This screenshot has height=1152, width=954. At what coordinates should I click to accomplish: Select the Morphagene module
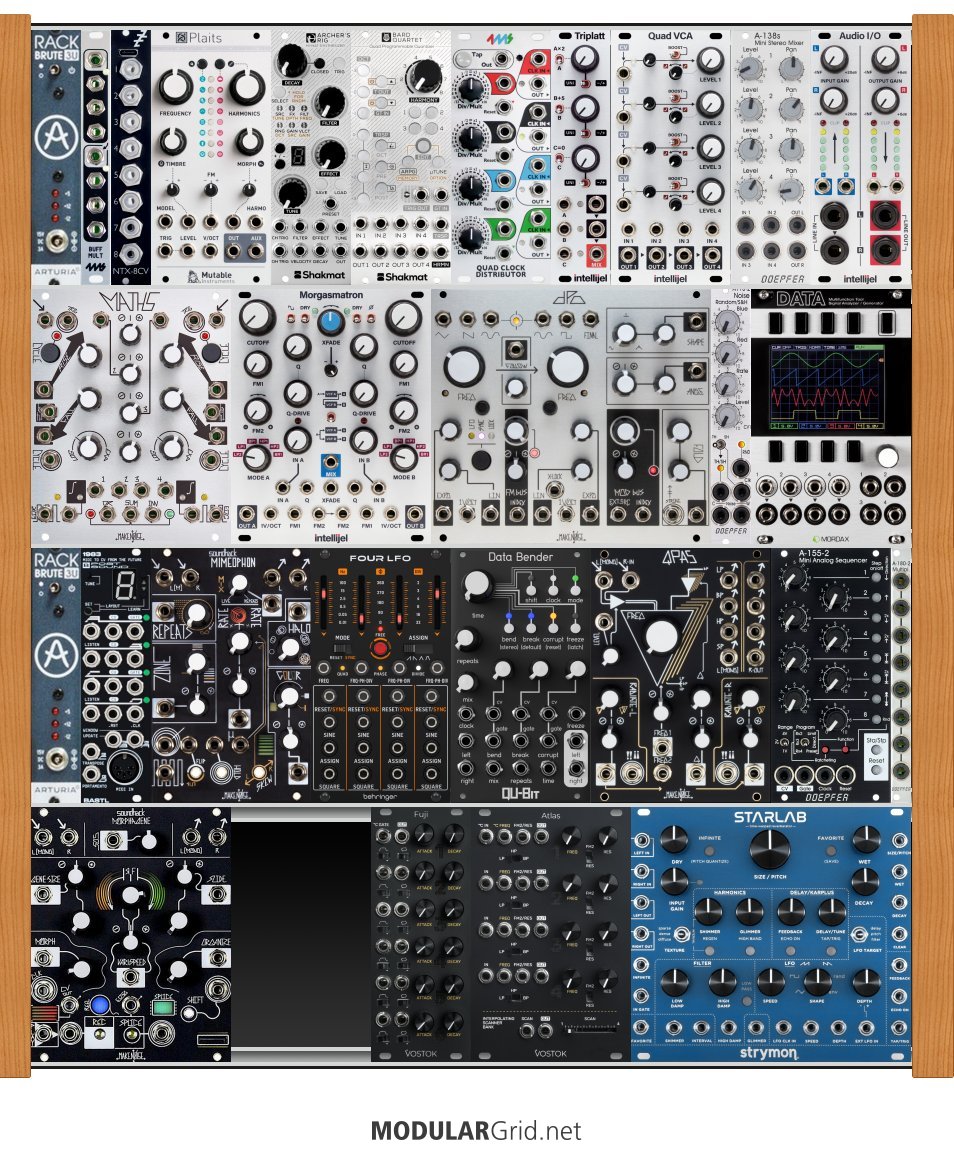pyautogui.click(x=131, y=934)
